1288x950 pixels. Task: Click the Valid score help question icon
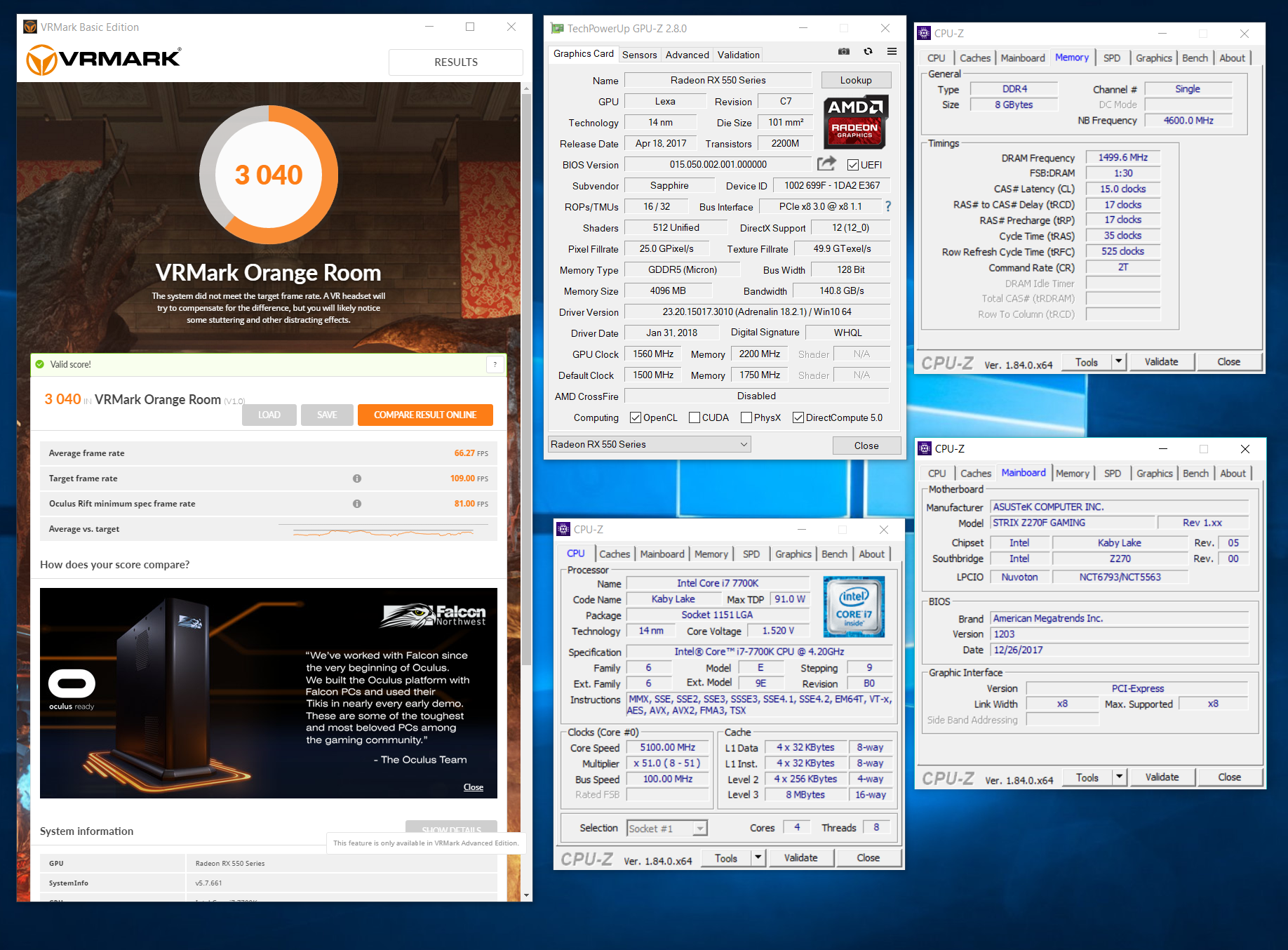click(x=495, y=364)
